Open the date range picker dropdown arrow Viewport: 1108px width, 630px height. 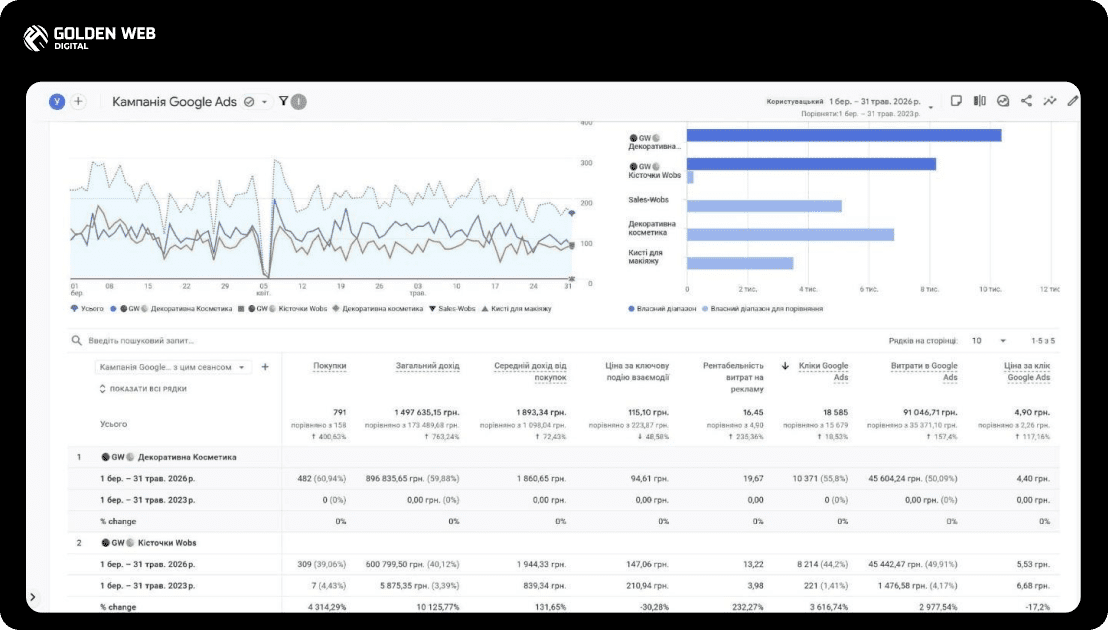(x=931, y=107)
